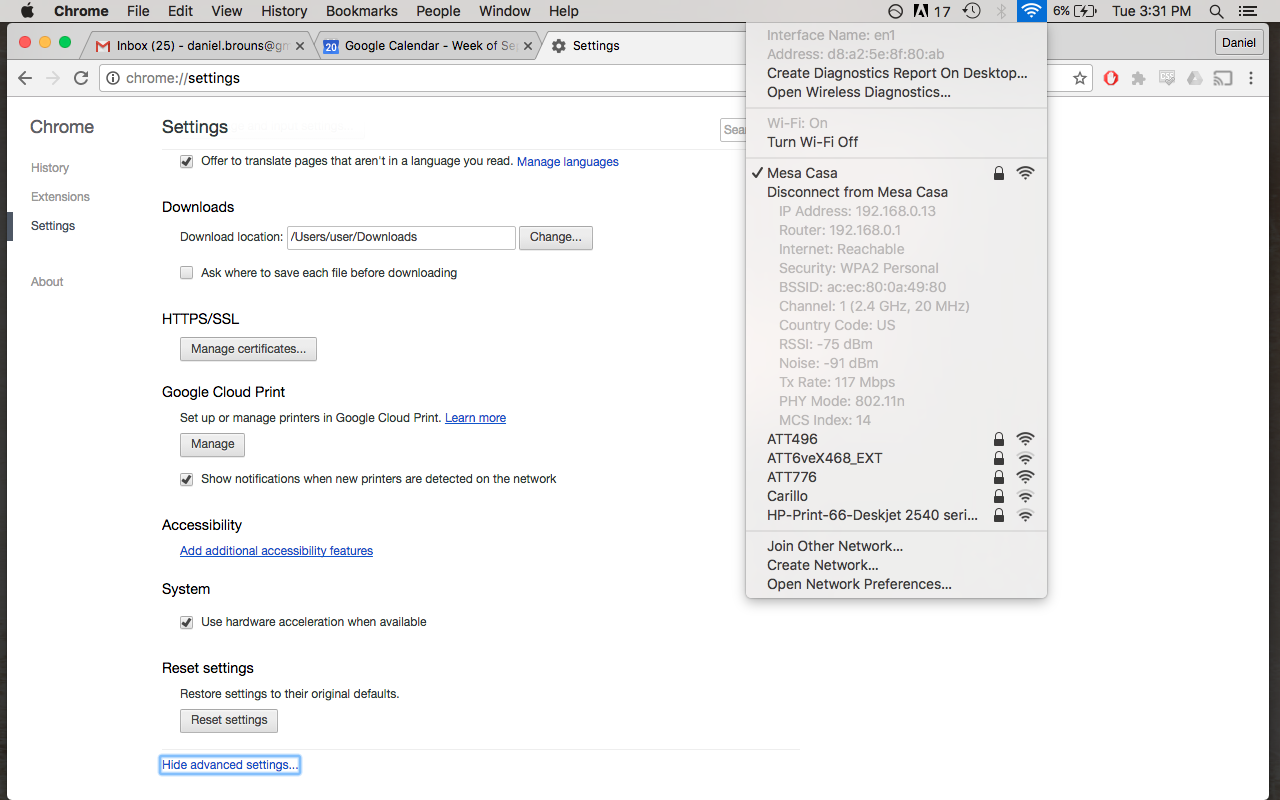Viewport: 1280px width, 800px height.
Task: Click the Opera extension icon
Action: tap(1111, 78)
